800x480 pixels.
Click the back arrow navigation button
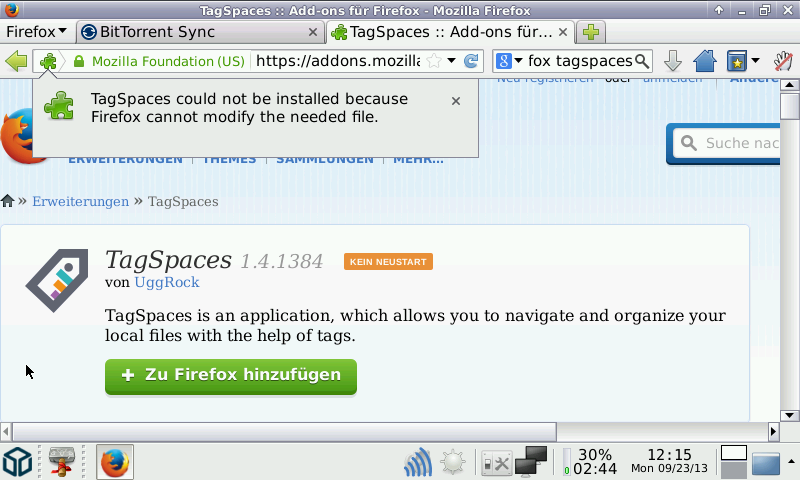(x=17, y=61)
